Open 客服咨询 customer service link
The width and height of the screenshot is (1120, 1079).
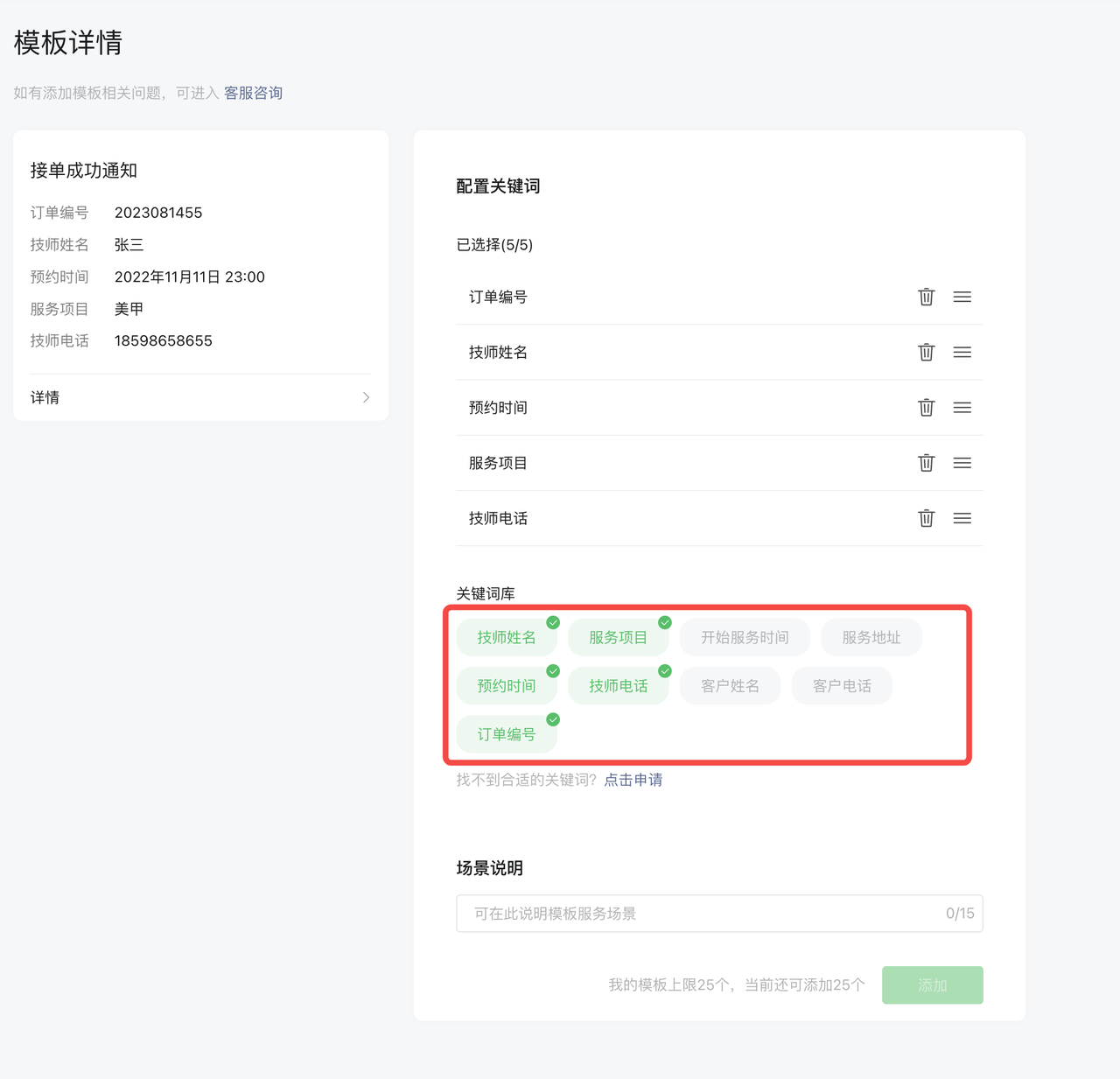(x=252, y=93)
